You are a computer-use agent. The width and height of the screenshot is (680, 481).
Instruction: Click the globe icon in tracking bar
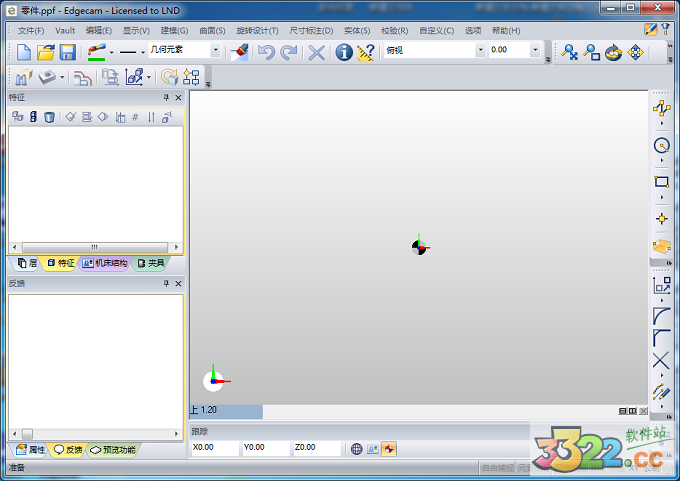point(356,449)
